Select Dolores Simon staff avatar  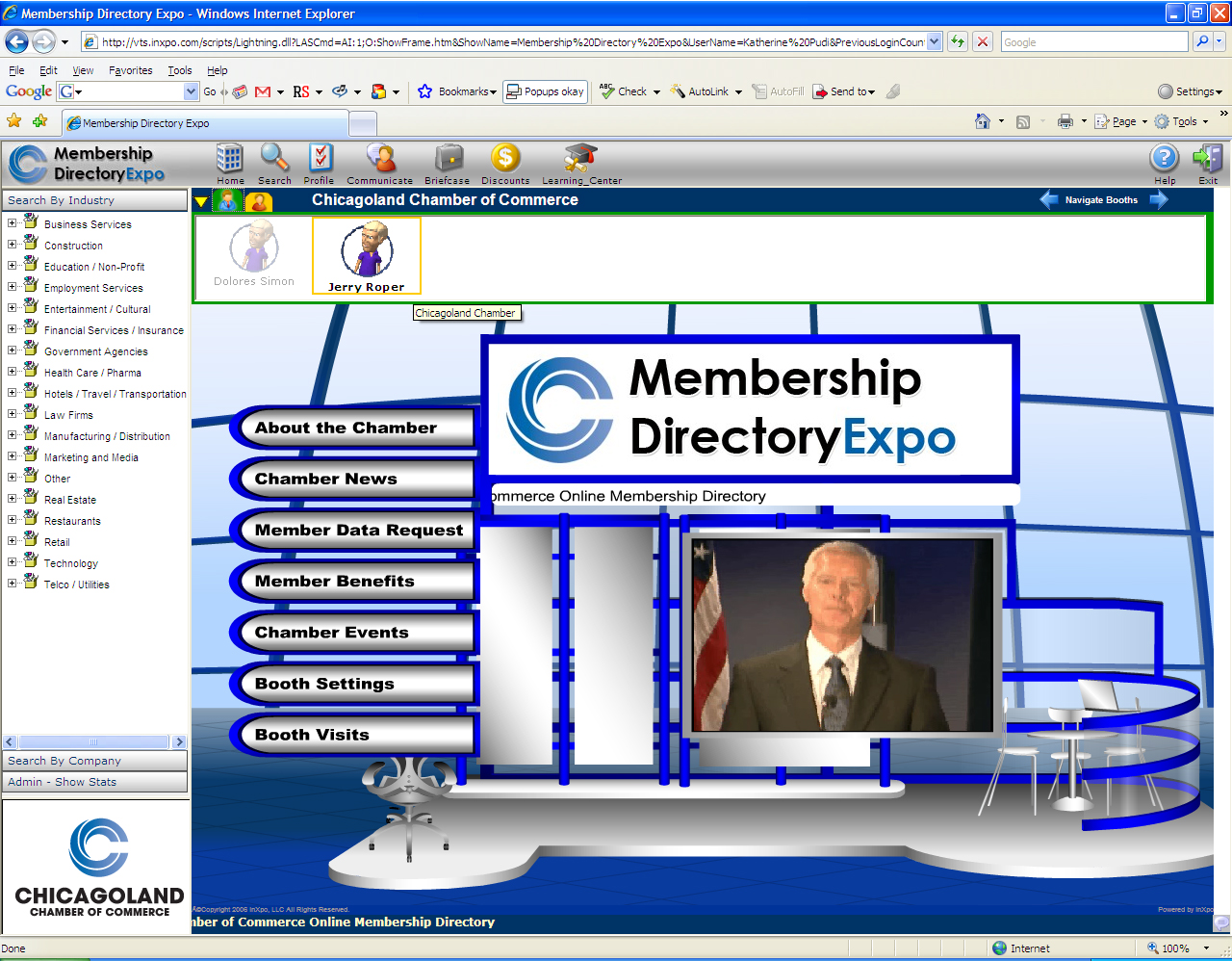pos(254,254)
